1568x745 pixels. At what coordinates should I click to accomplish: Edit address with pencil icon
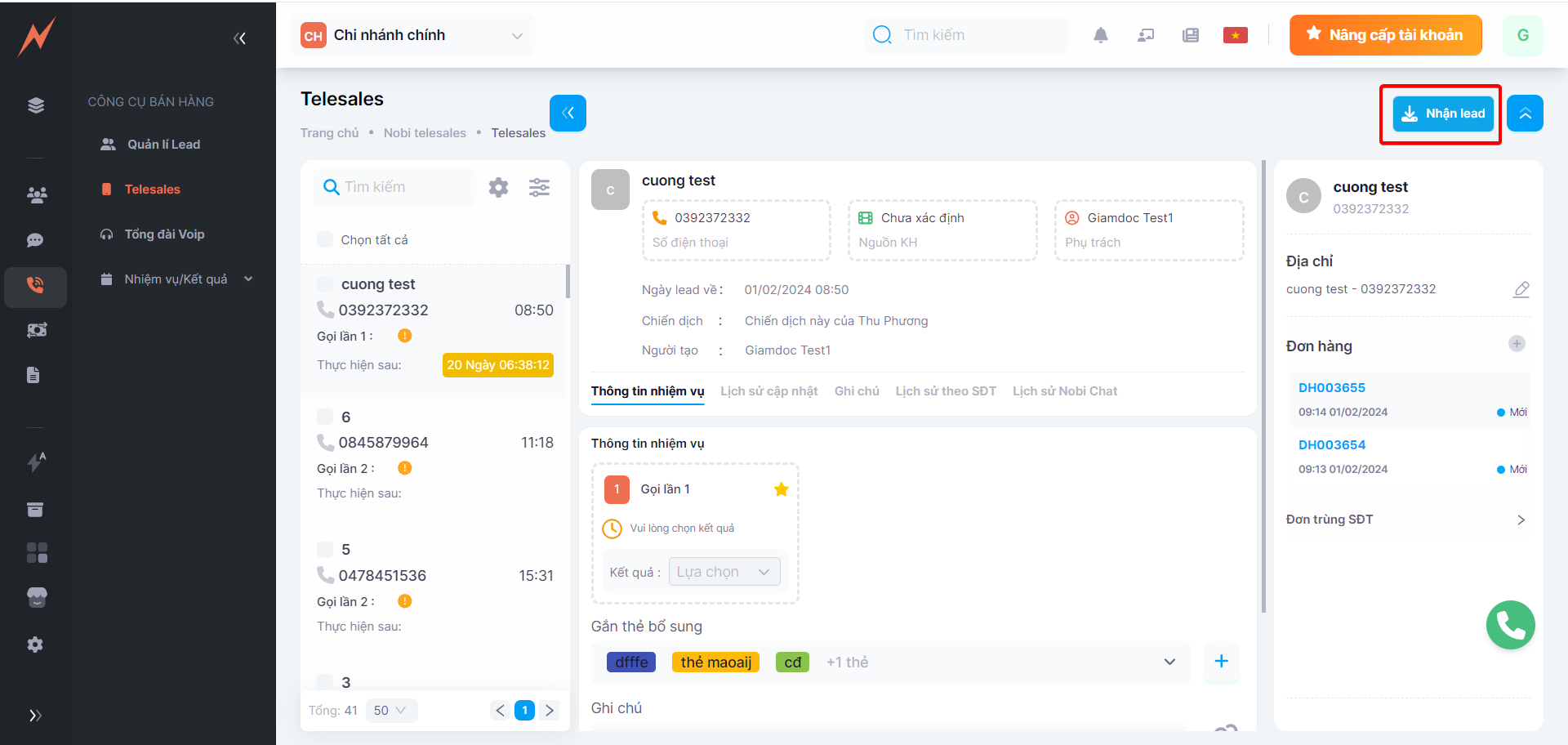1521,289
